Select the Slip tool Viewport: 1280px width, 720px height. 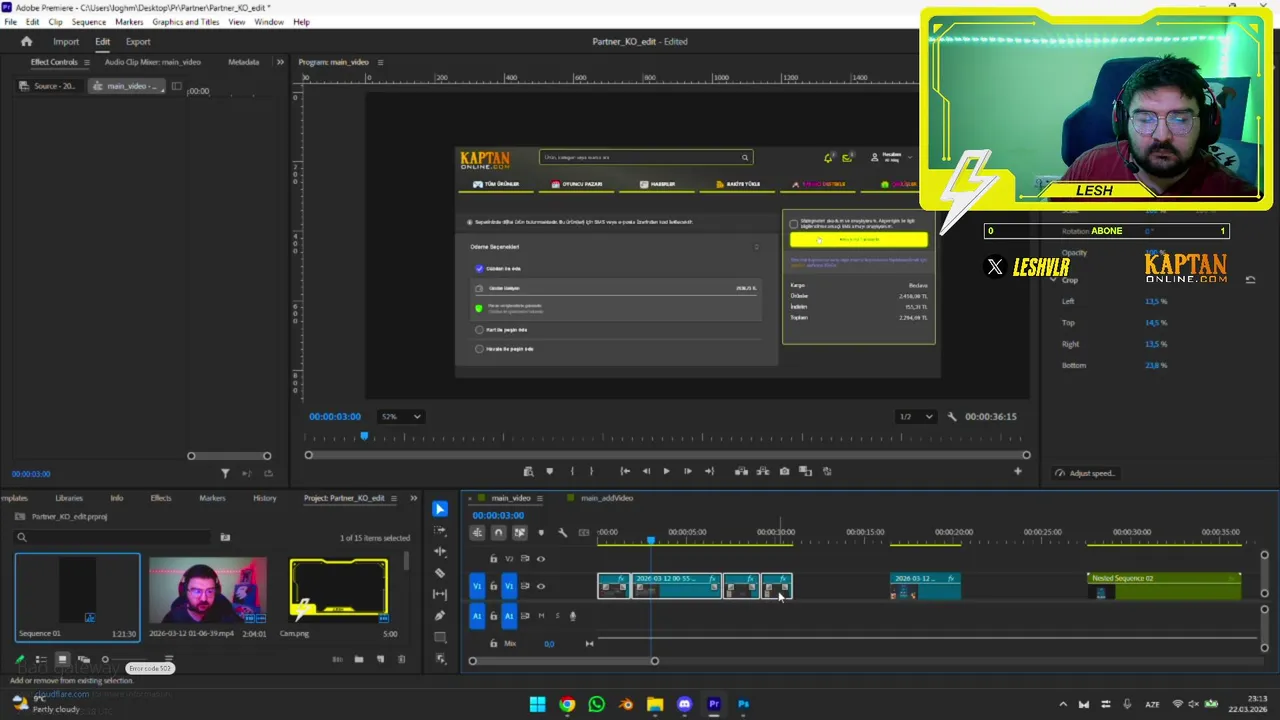pyautogui.click(x=440, y=594)
